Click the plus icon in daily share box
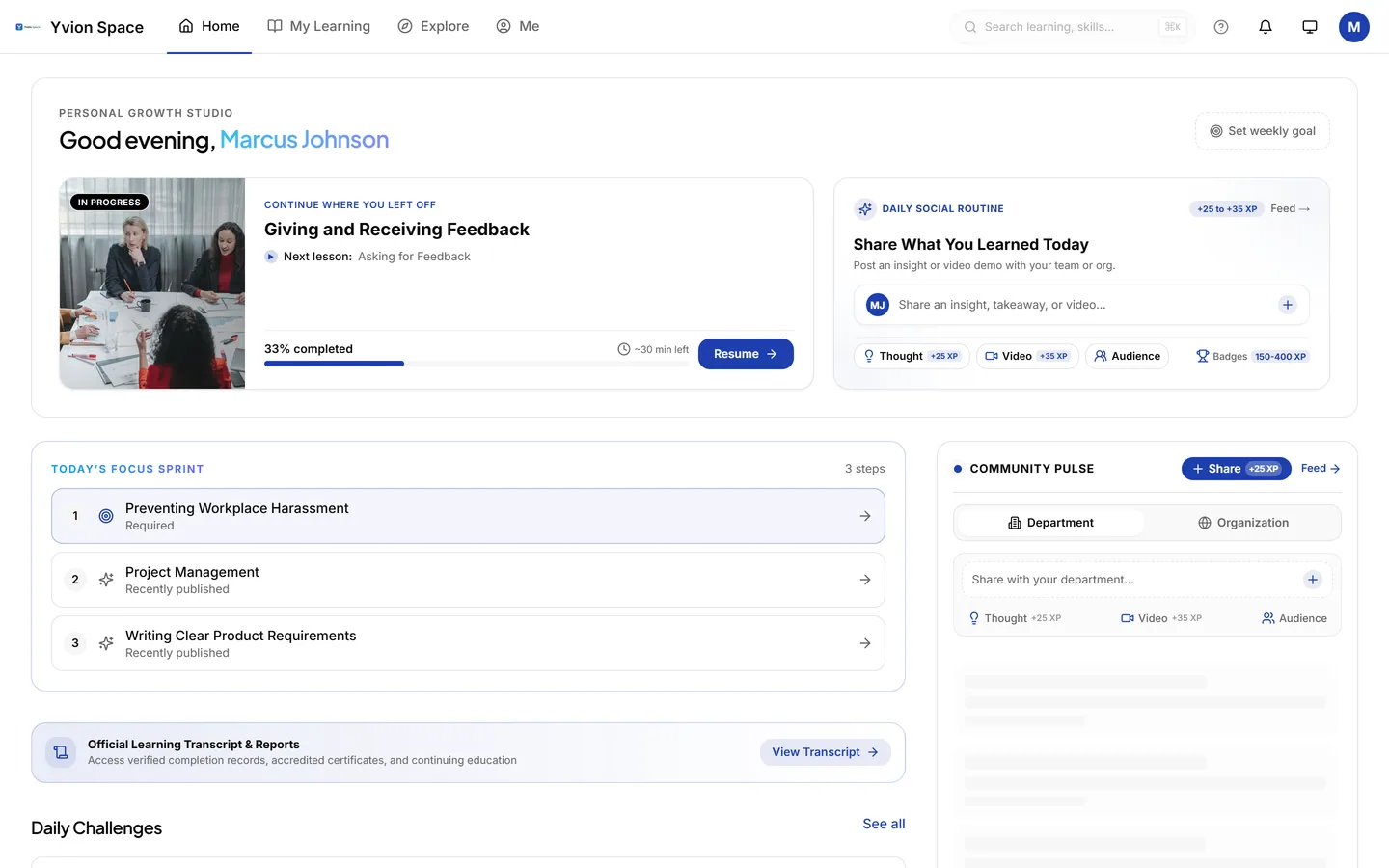 [1287, 305]
